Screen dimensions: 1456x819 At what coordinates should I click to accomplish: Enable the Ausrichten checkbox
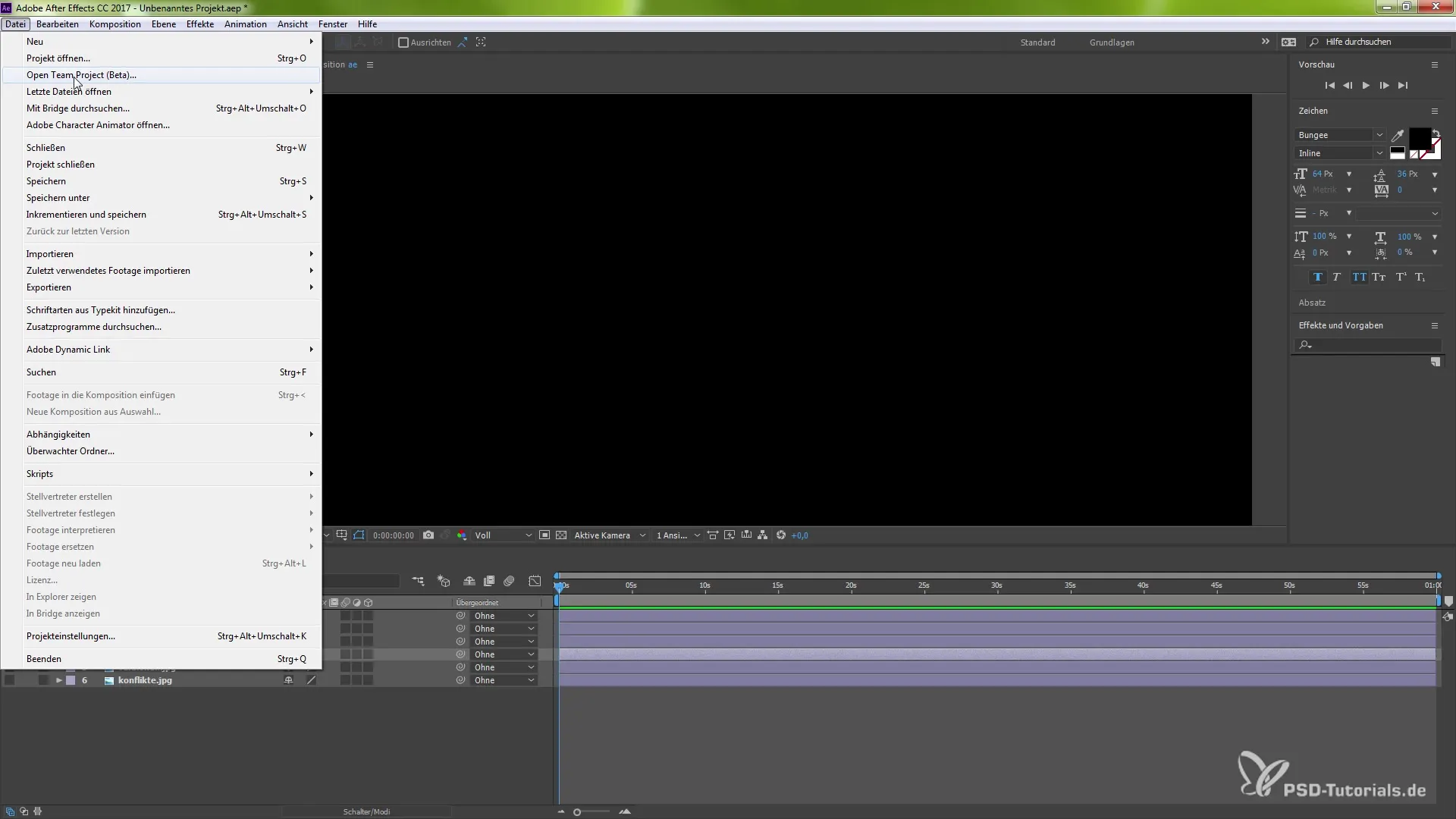403,42
